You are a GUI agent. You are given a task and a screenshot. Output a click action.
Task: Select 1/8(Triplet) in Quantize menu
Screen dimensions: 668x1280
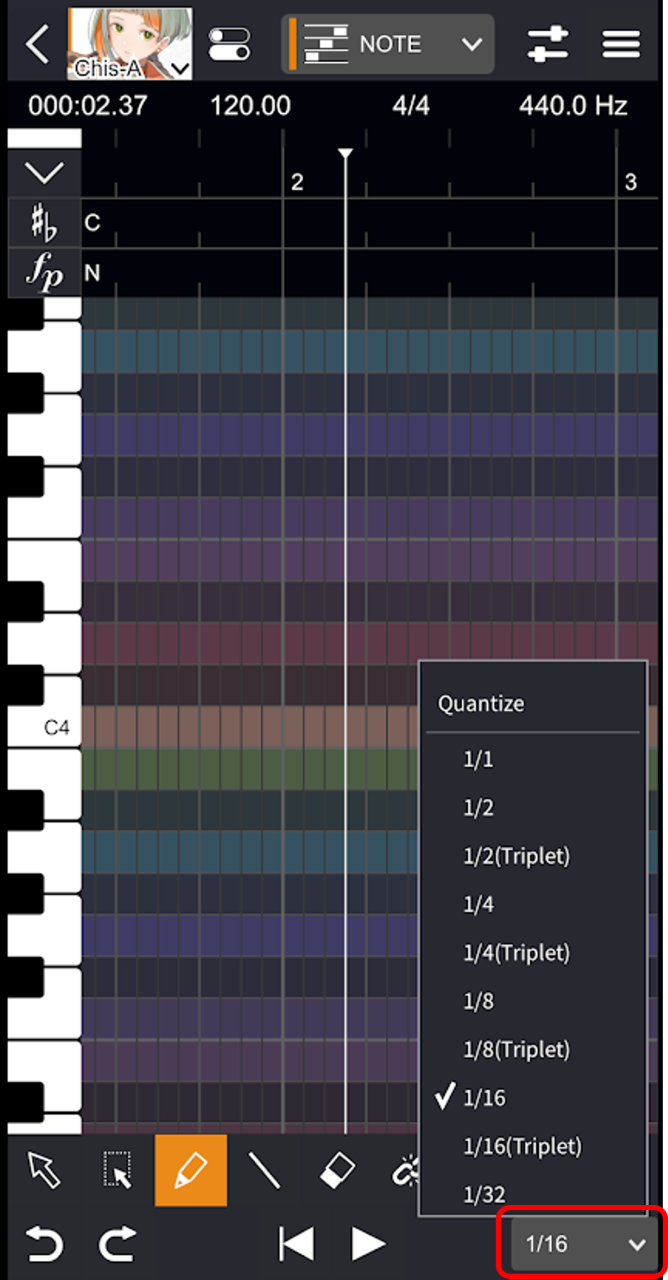point(516,1049)
